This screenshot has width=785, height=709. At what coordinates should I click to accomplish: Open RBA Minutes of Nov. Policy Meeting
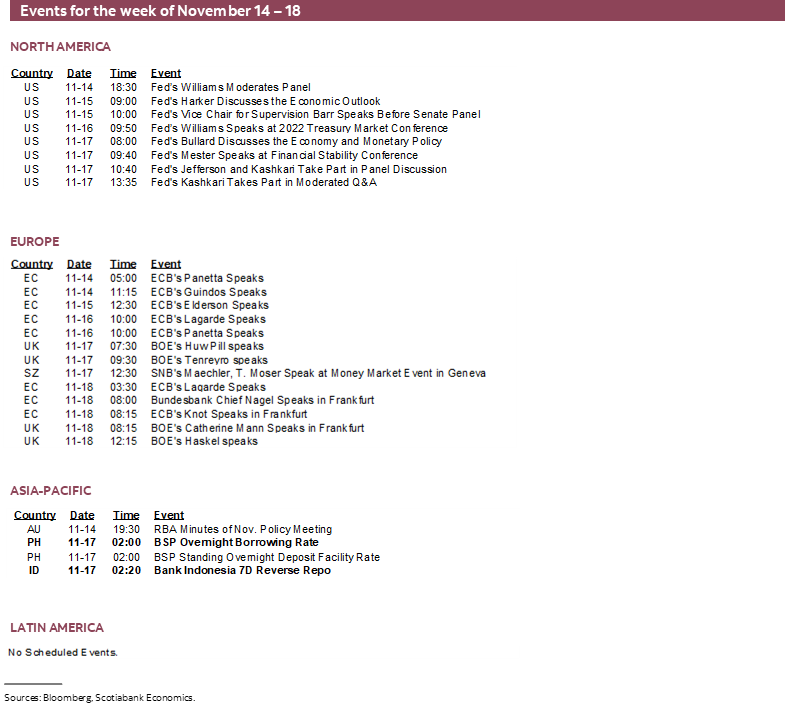click(243, 529)
